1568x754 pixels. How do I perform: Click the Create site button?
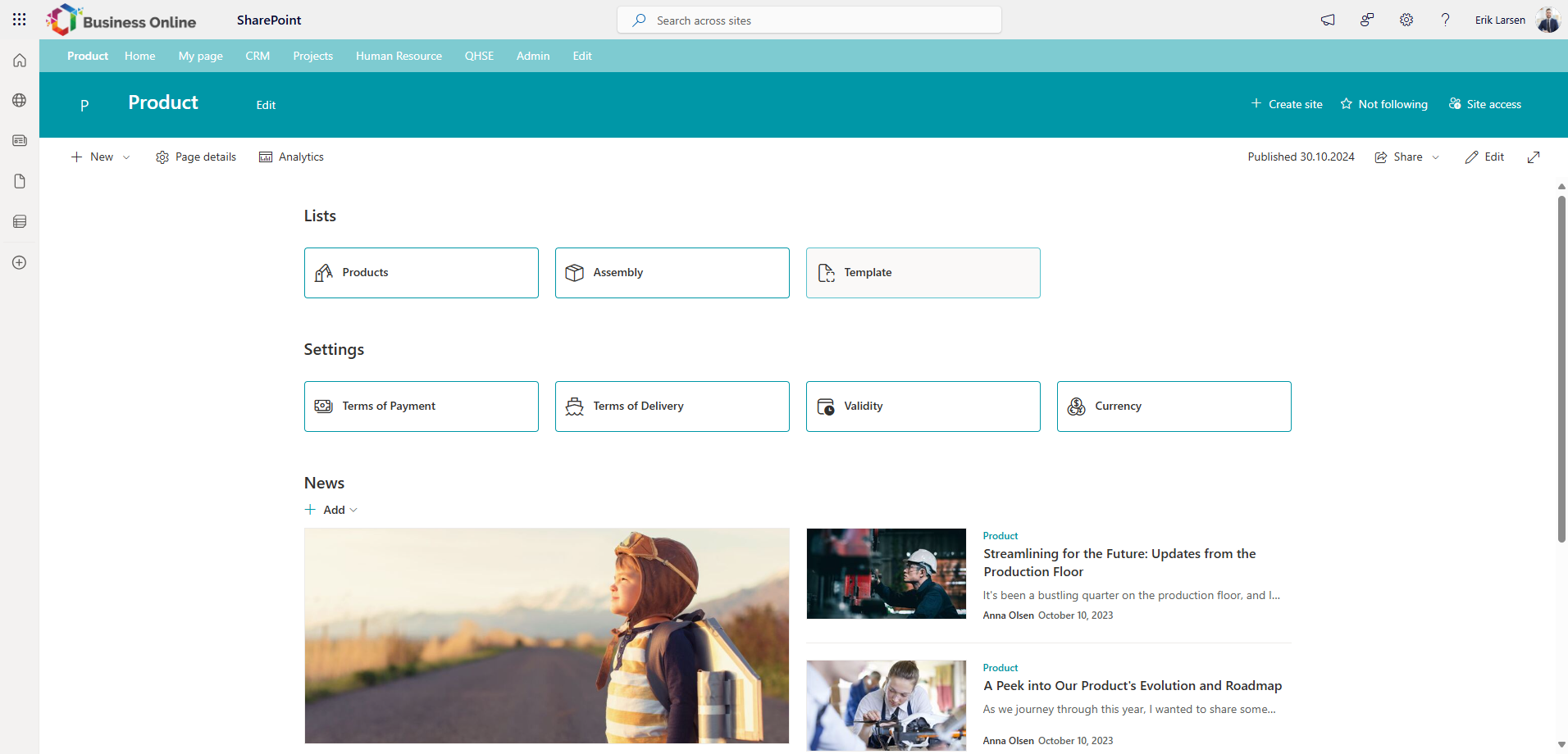[1287, 104]
